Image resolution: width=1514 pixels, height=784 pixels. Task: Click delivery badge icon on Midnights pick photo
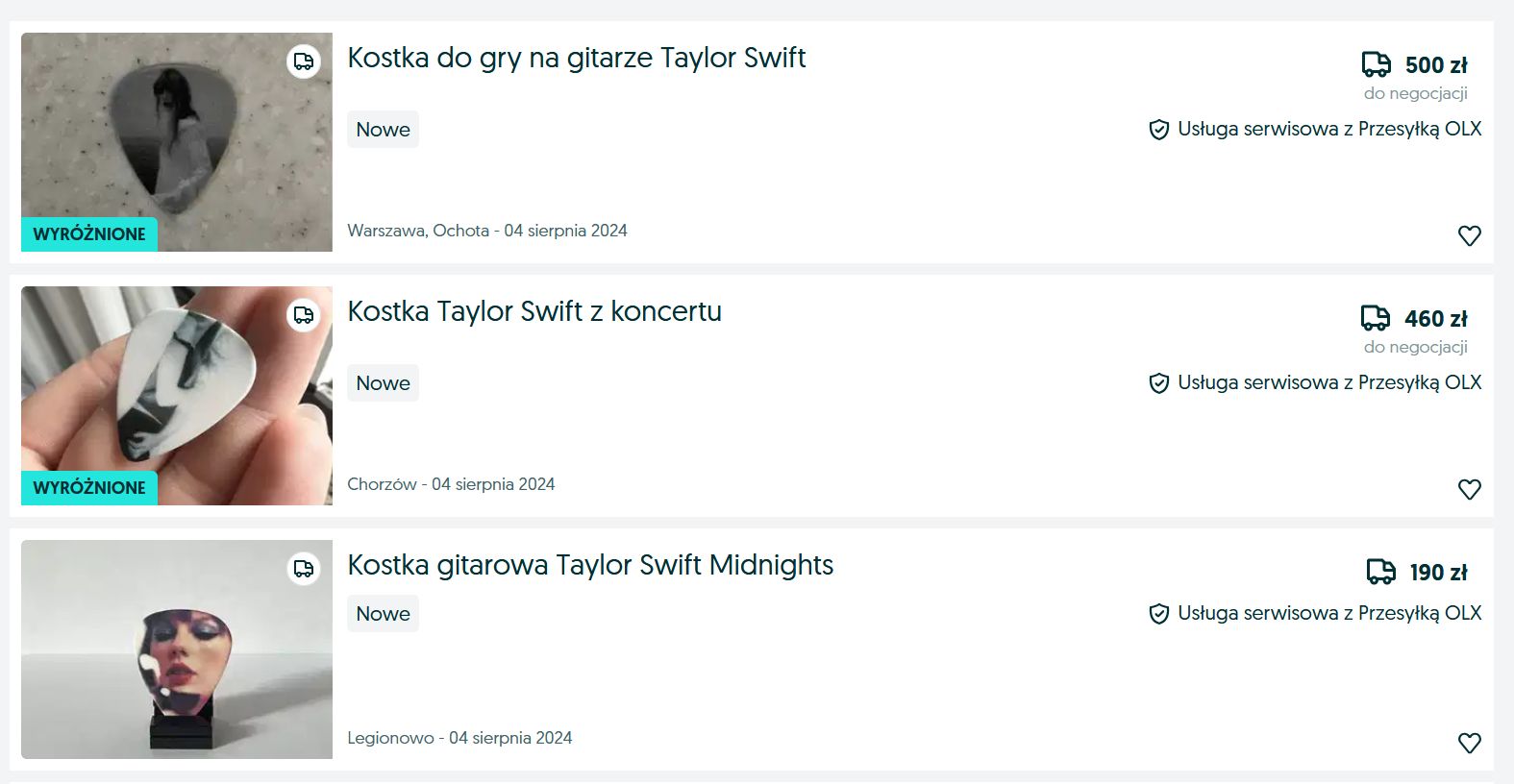(x=304, y=569)
